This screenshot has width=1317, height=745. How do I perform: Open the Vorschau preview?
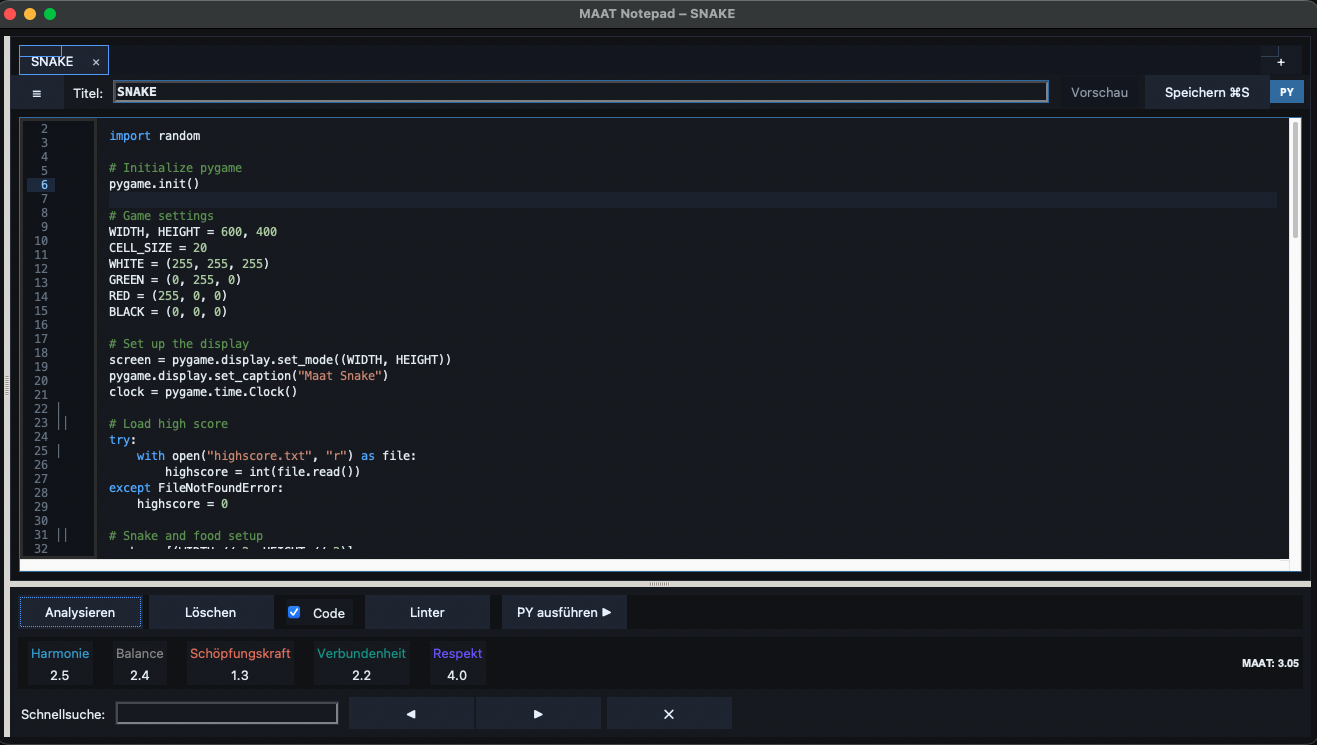(x=1099, y=92)
